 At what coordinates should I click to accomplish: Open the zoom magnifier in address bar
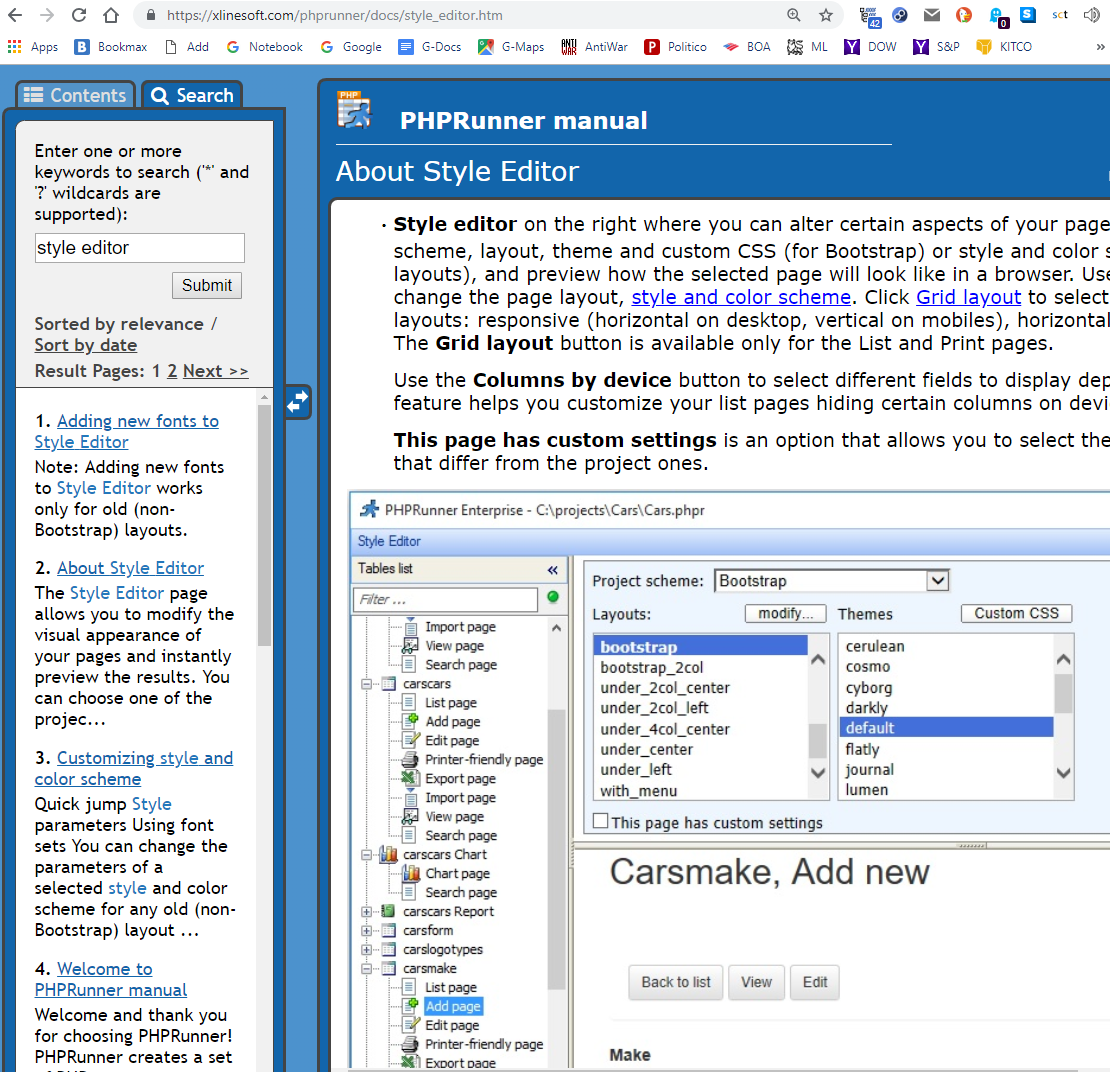[794, 15]
